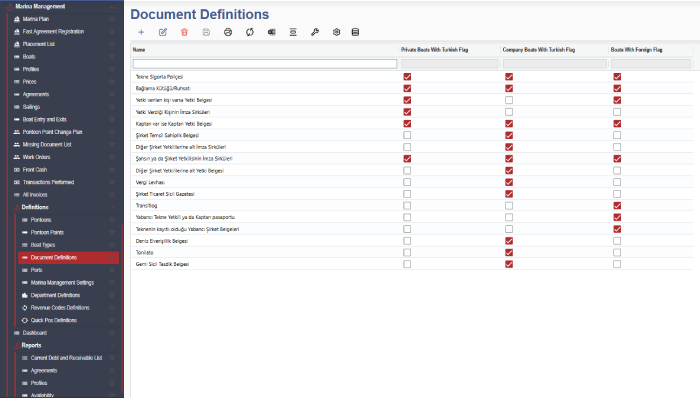The image size is (700, 398).
Task: Favorite Marina Plan with its star
Action: point(112,19)
